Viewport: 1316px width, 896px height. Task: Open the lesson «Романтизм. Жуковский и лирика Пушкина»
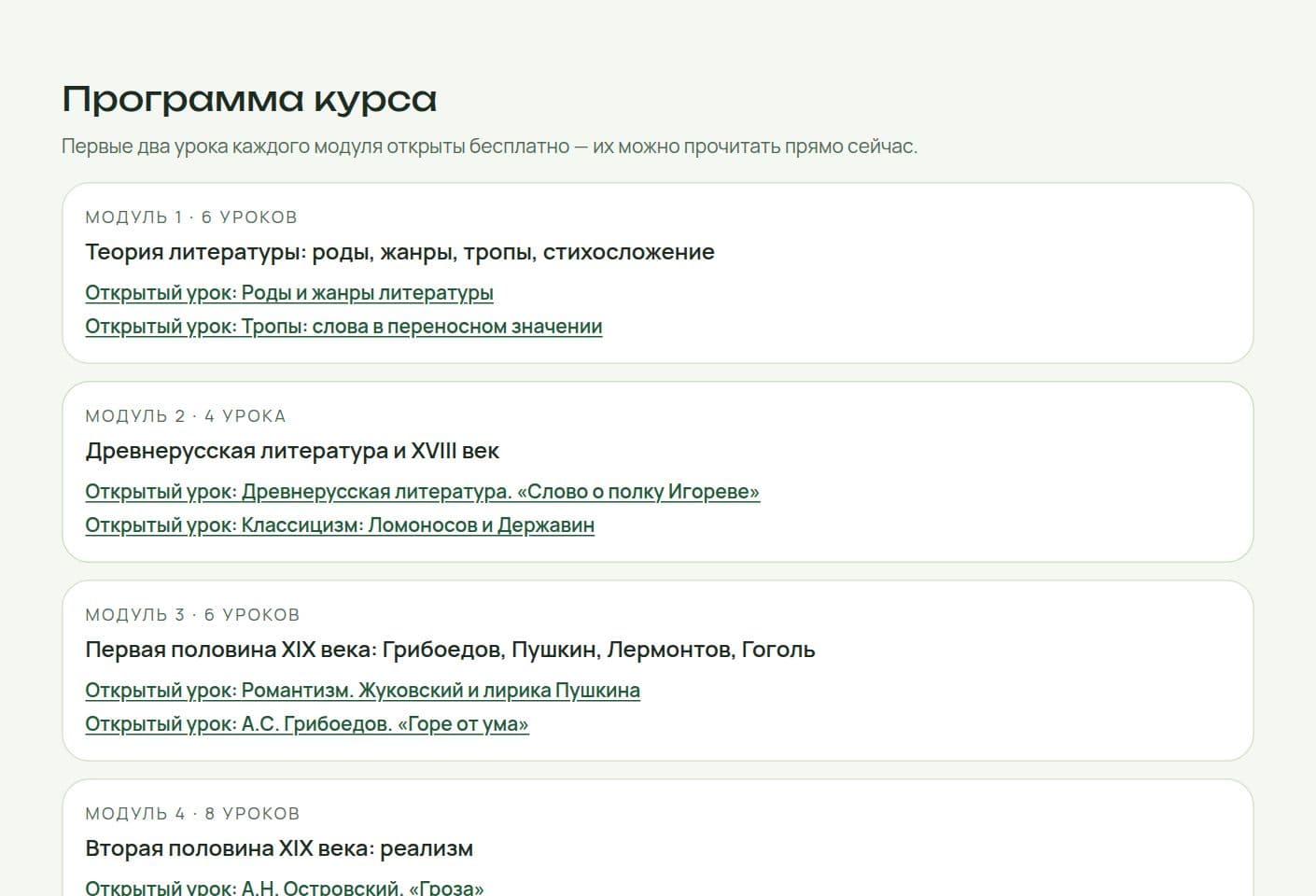(362, 691)
